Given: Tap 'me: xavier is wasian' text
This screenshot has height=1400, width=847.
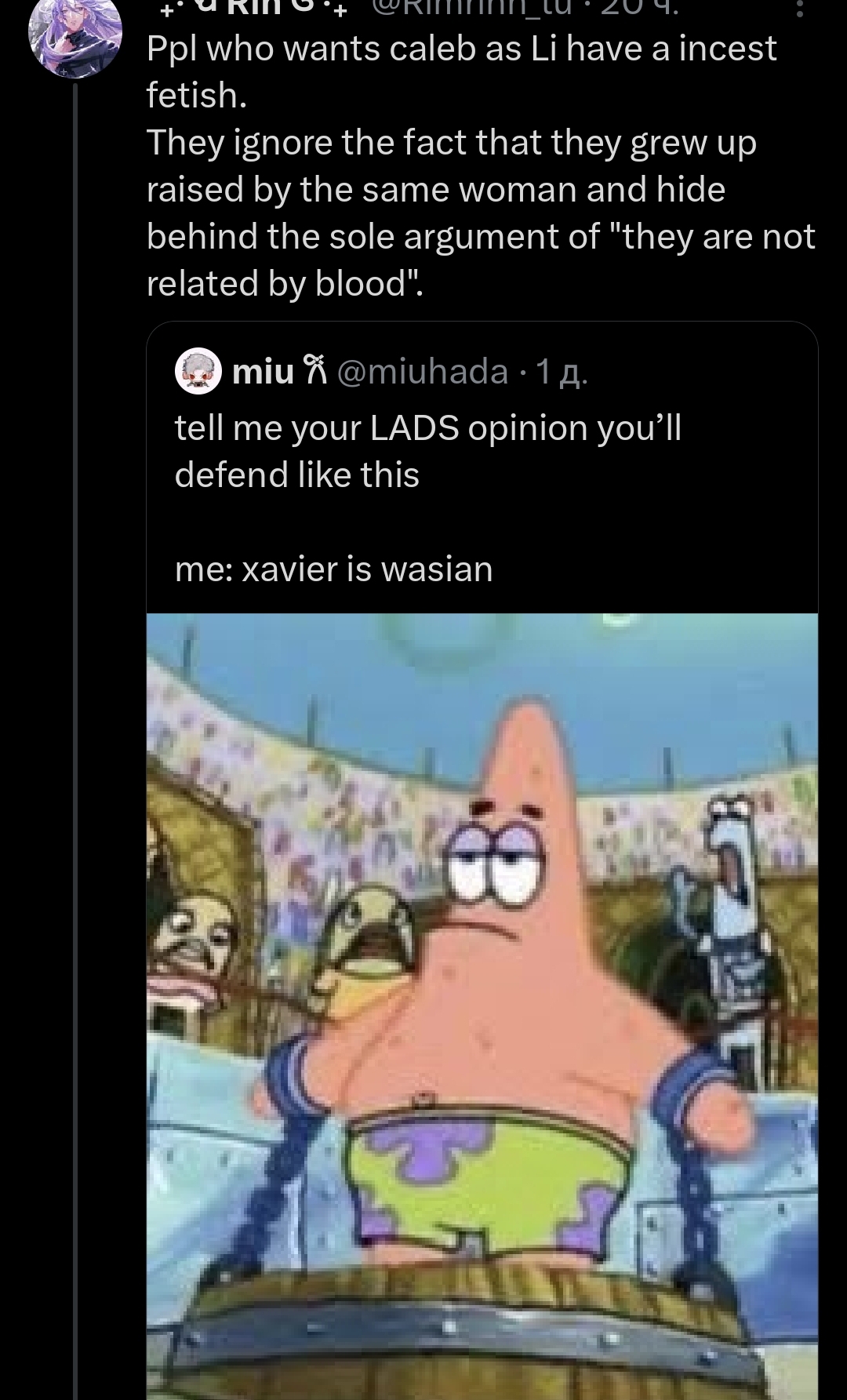Looking at the screenshot, I should pos(333,569).
